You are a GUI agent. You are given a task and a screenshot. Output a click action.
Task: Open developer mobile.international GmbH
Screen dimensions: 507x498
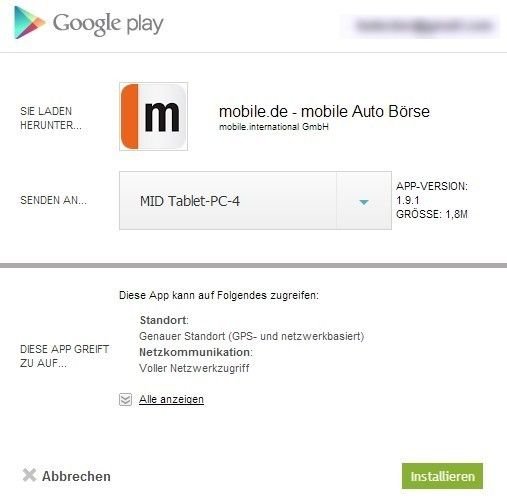click(274, 127)
